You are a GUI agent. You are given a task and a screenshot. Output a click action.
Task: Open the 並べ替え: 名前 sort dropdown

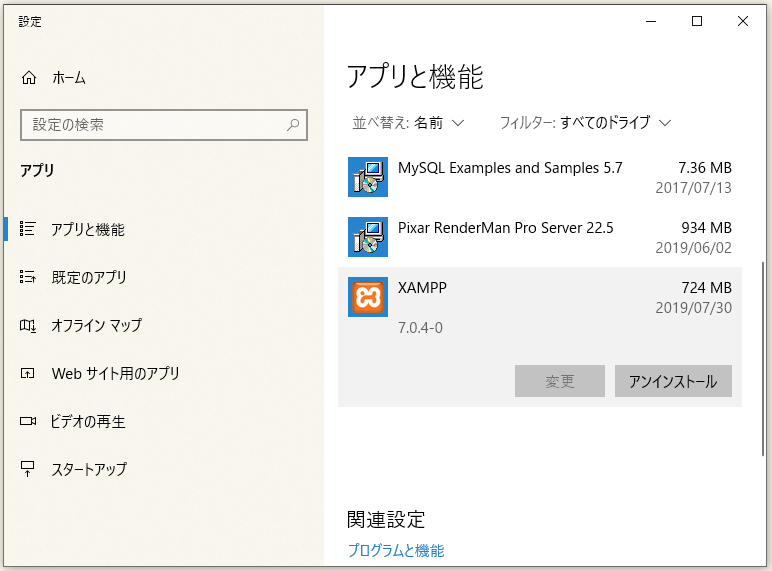coord(408,123)
